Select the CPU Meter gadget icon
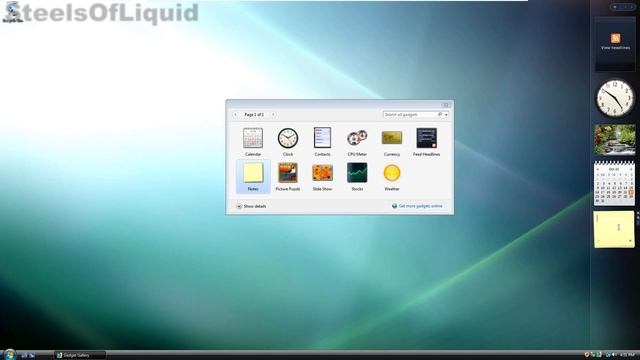Viewport: 640px width, 360px height. coord(357,138)
